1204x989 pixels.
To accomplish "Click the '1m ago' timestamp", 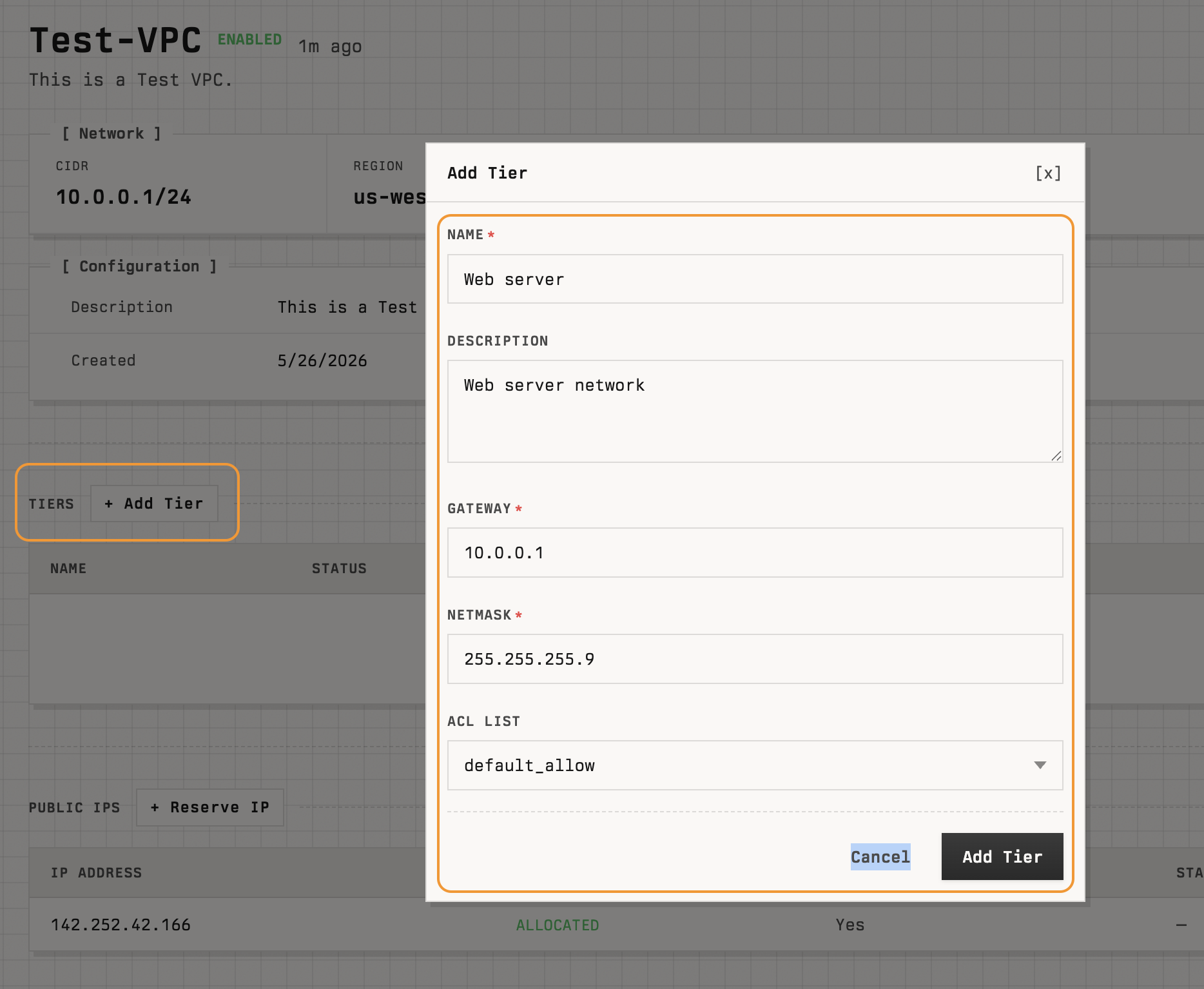I will click(330, 47).
